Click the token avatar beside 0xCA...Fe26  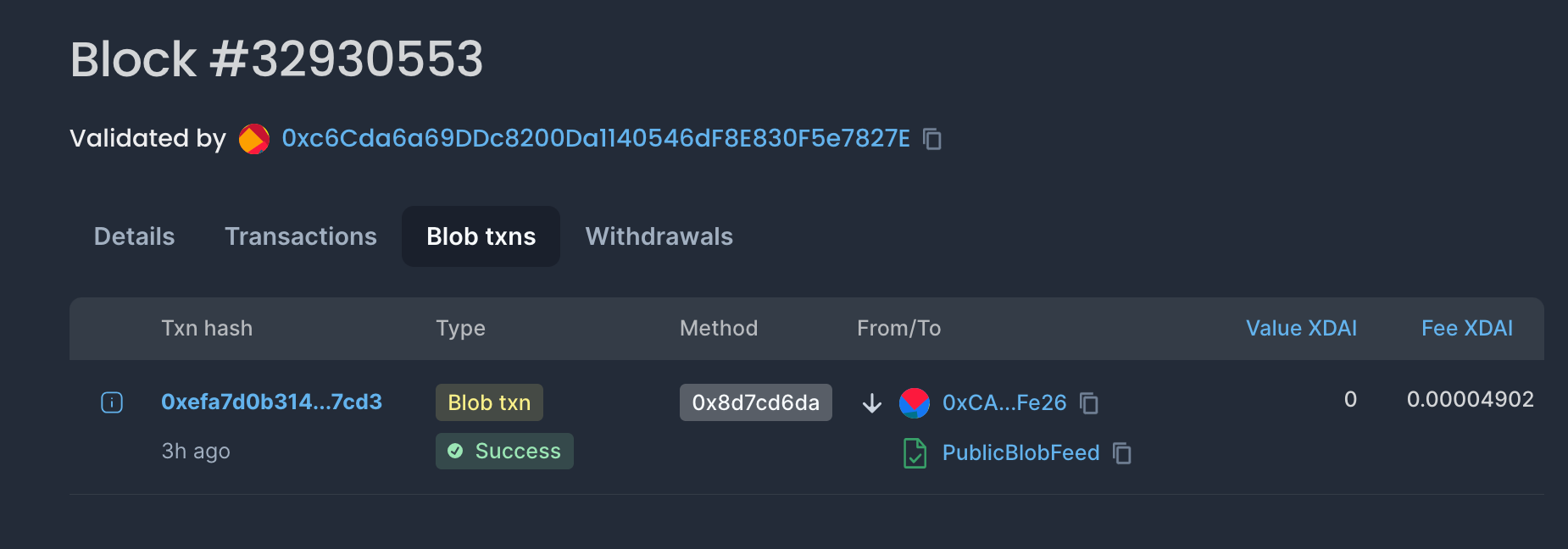pos(916,403)
